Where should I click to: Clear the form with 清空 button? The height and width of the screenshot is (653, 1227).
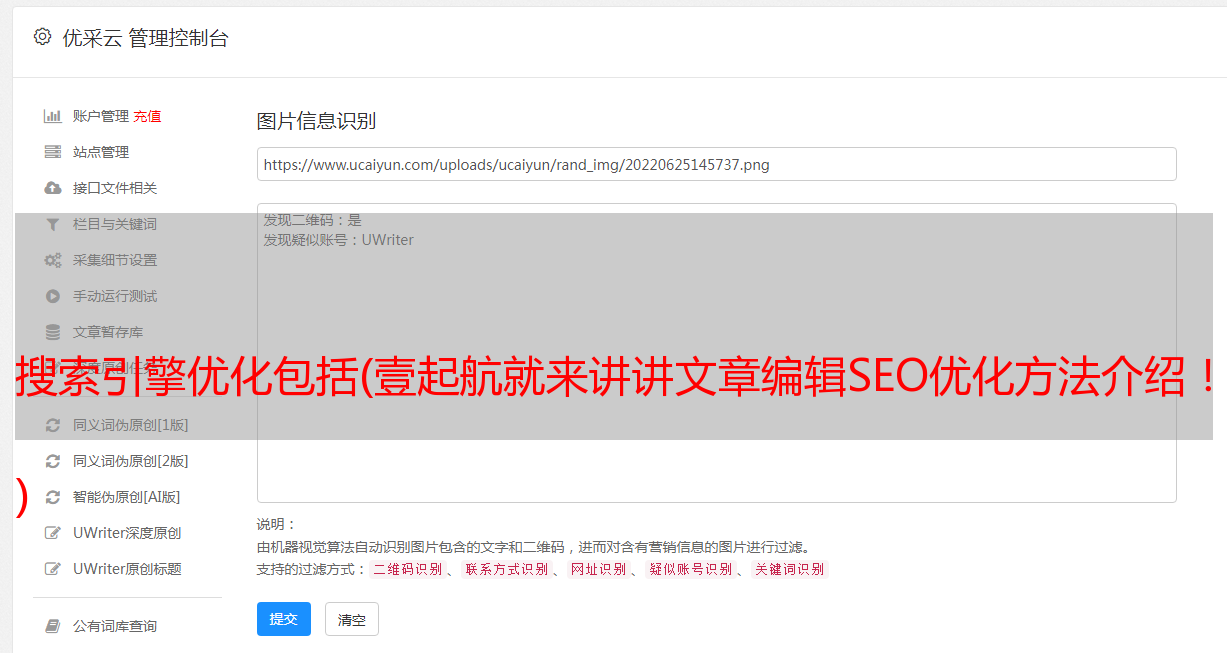click(x=352, y=619)
